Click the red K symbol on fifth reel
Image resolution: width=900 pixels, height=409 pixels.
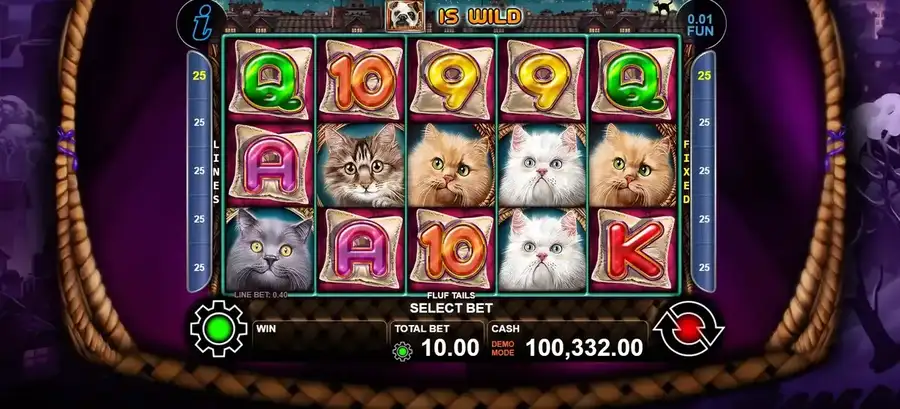[x=633, y=250]
